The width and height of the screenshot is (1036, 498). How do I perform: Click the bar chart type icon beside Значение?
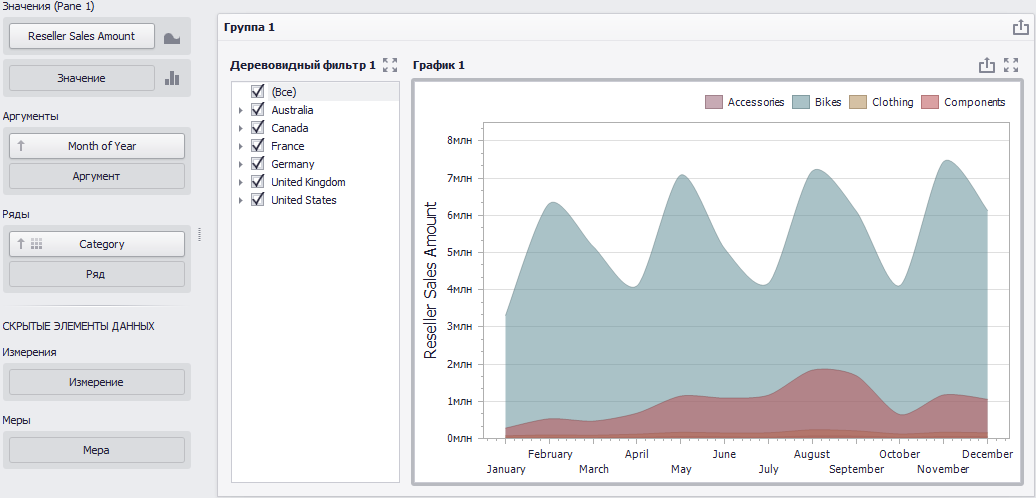(x=172, y=78)
